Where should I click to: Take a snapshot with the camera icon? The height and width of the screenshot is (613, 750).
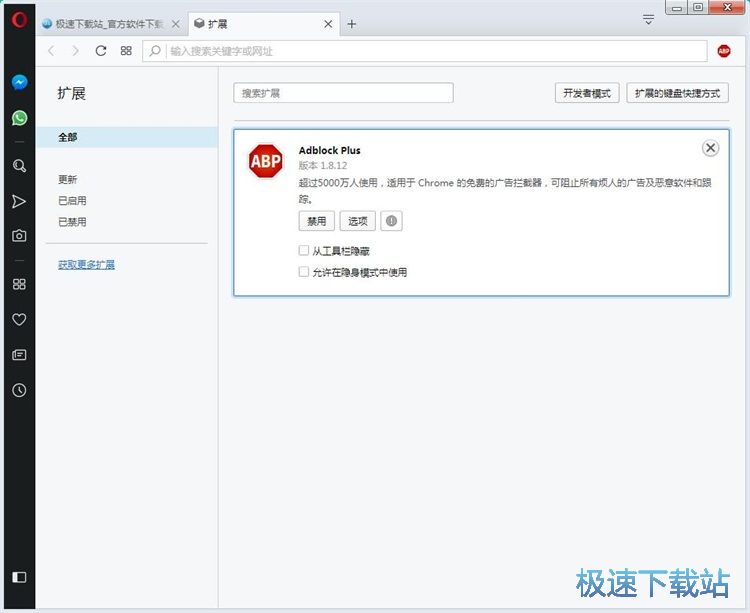point(19,236)
